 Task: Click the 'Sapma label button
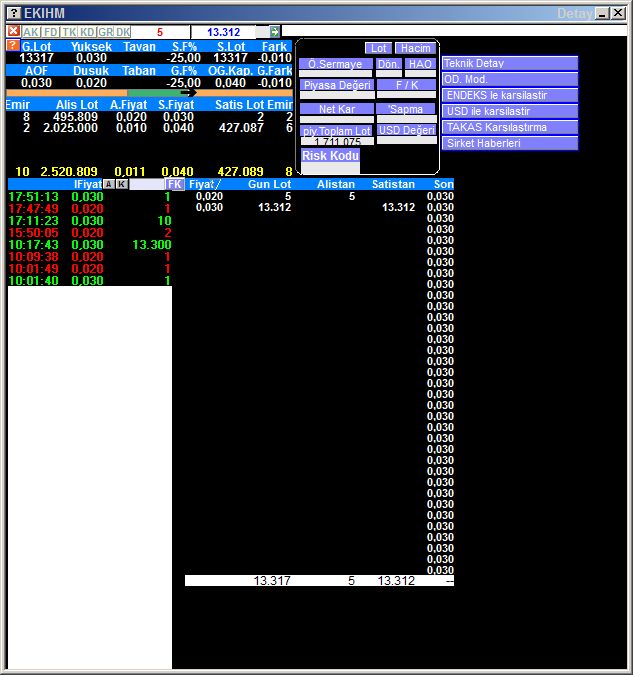coord(406,109)
